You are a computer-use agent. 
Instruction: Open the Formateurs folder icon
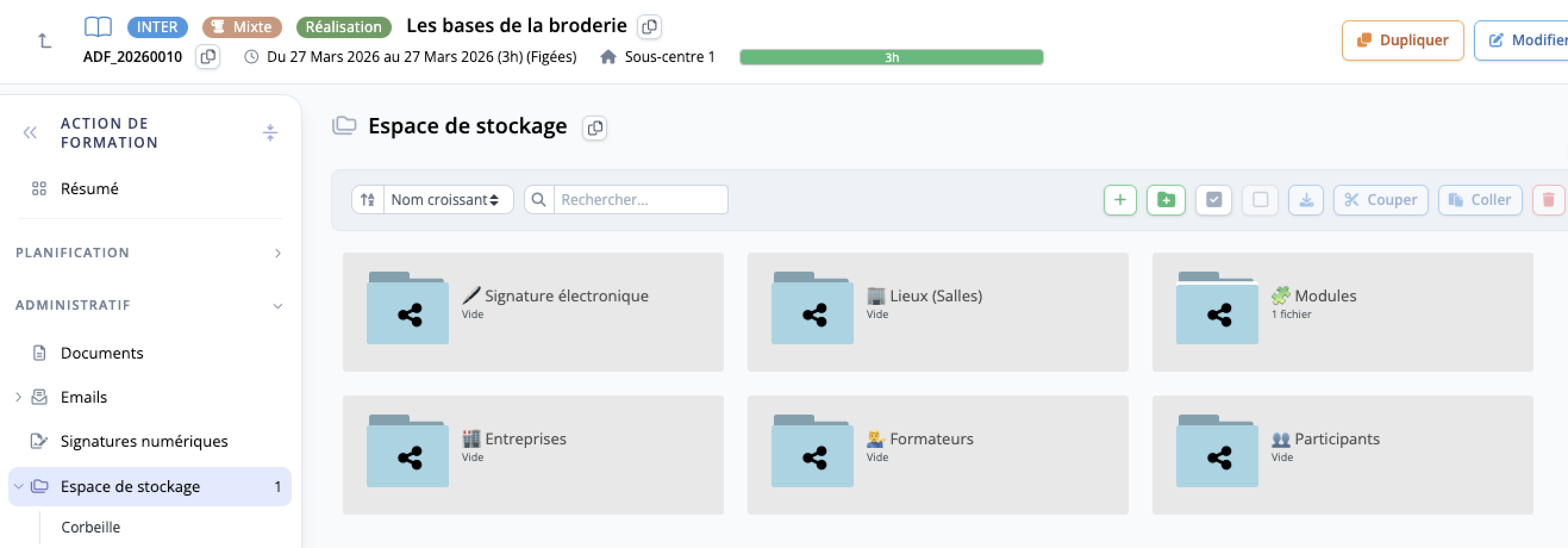[x=813, y=451]
